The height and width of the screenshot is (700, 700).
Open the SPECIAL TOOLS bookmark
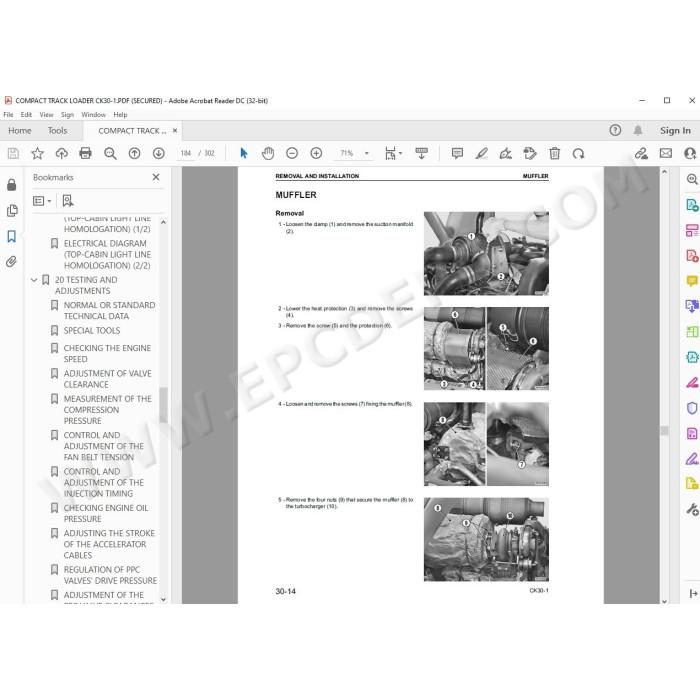tap(92, 331)
